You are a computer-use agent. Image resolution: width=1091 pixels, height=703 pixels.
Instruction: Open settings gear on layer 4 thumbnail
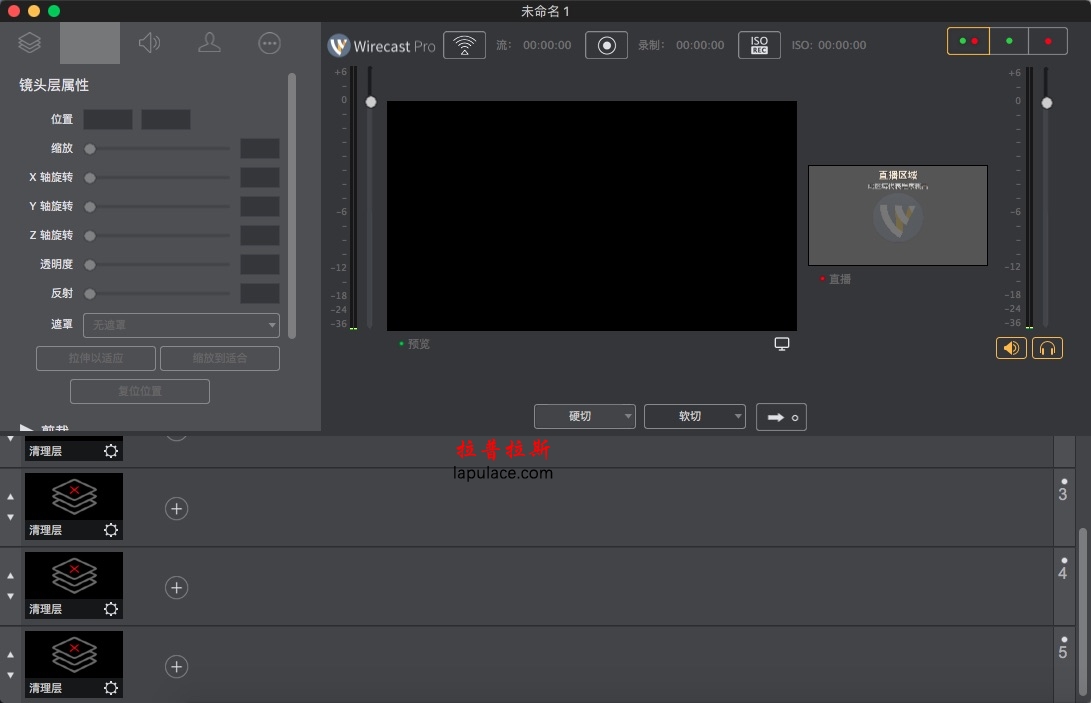111,609
